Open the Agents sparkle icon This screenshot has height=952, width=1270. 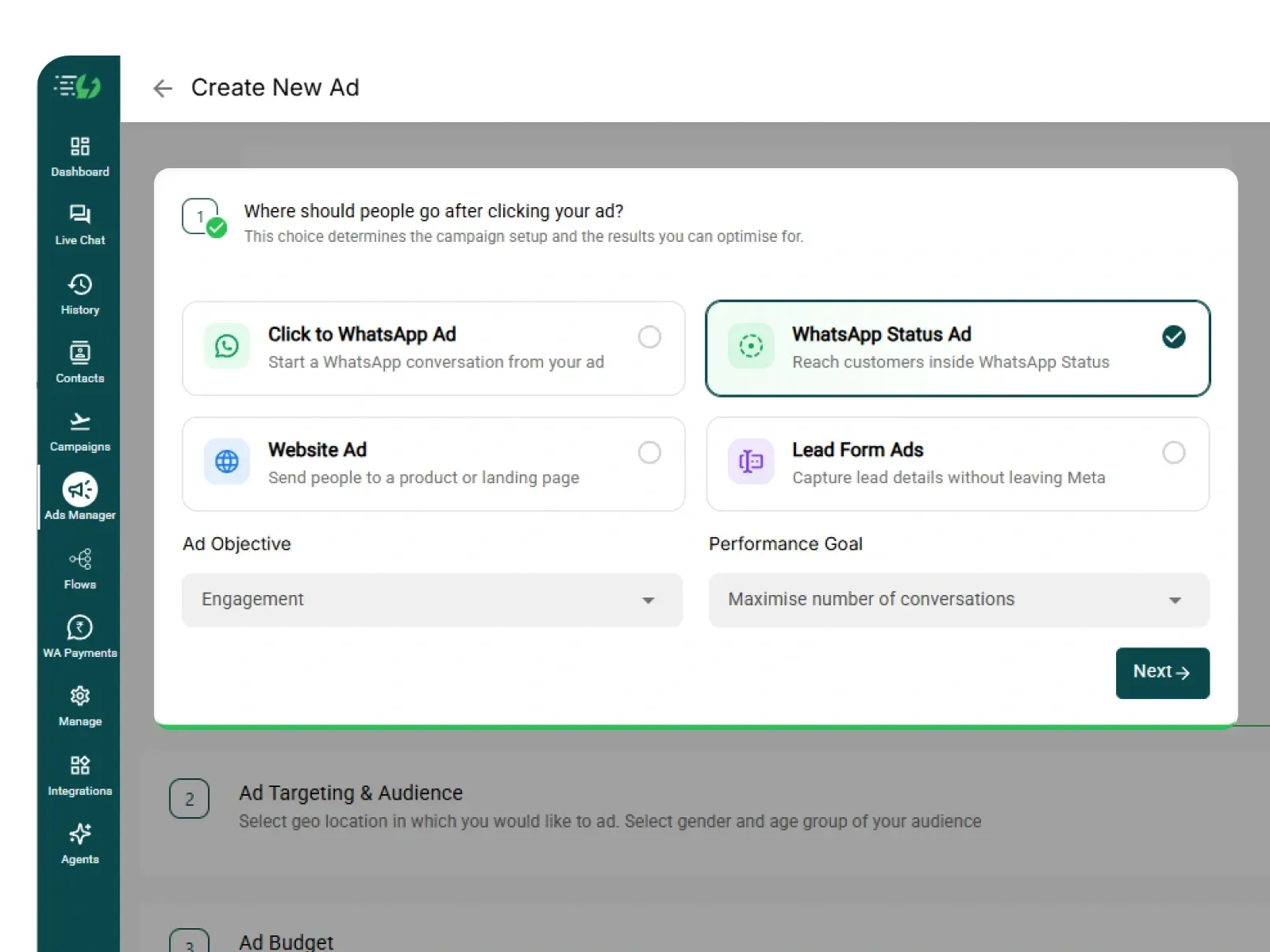80,834
